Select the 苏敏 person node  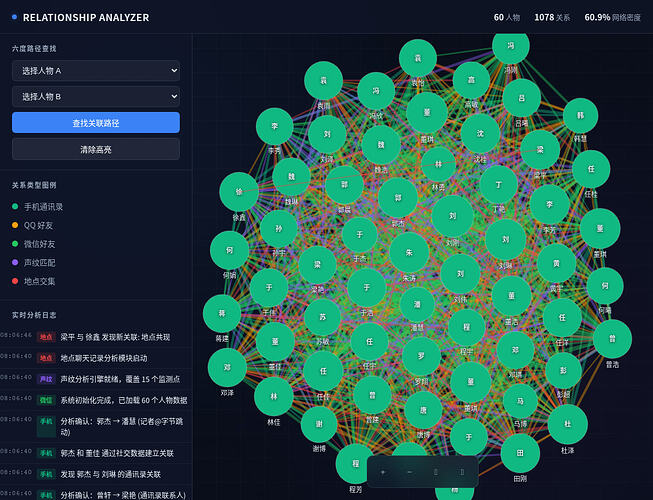pyautogui.click(x=322, y=317)
